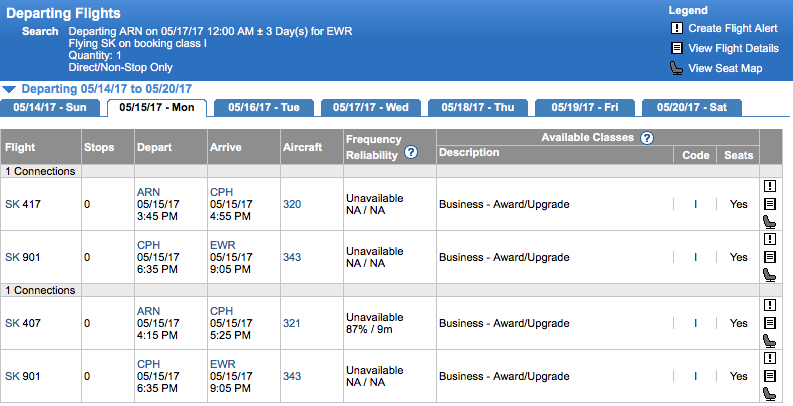Select the 05/16/17 - Tue tab
Image resolution: width=793 pixels, height=406 pixels.
(263, 108)
